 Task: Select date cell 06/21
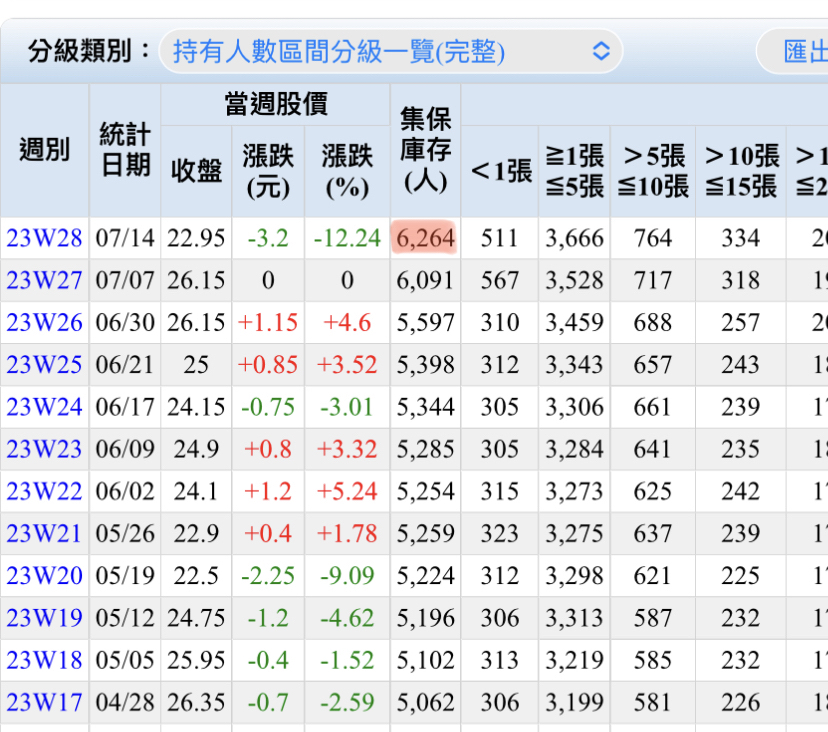coord(125,365)
